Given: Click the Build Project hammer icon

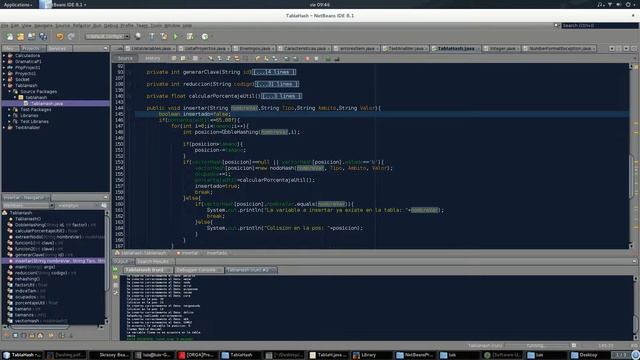Looking at the screenshot, I should click(x=152, y=37).
